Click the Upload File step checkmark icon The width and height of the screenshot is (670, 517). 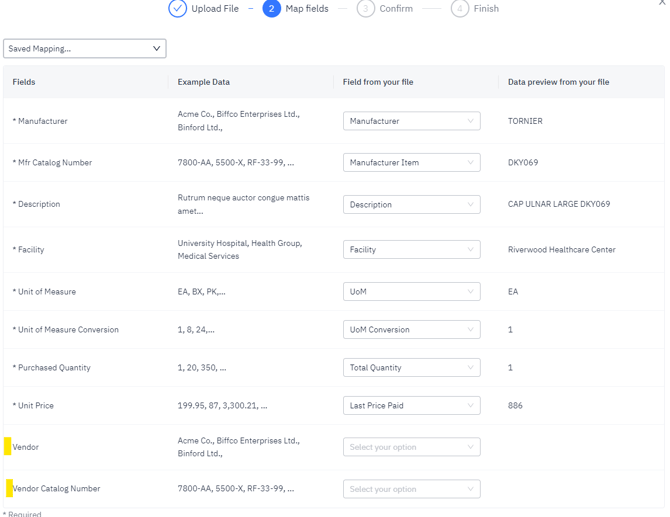[x=177, y=8]
